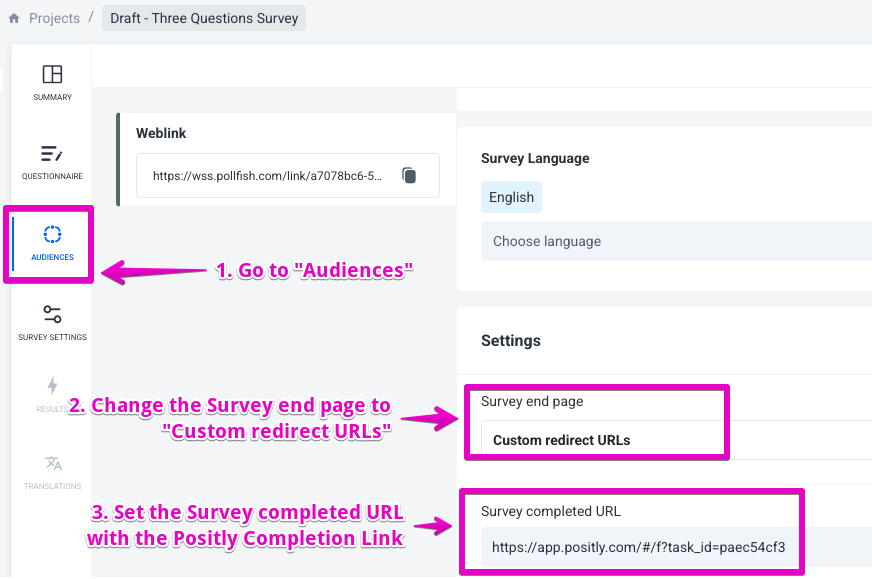Expand the Survey end page dropdown

pyautogui.click(x=670, y=440)
